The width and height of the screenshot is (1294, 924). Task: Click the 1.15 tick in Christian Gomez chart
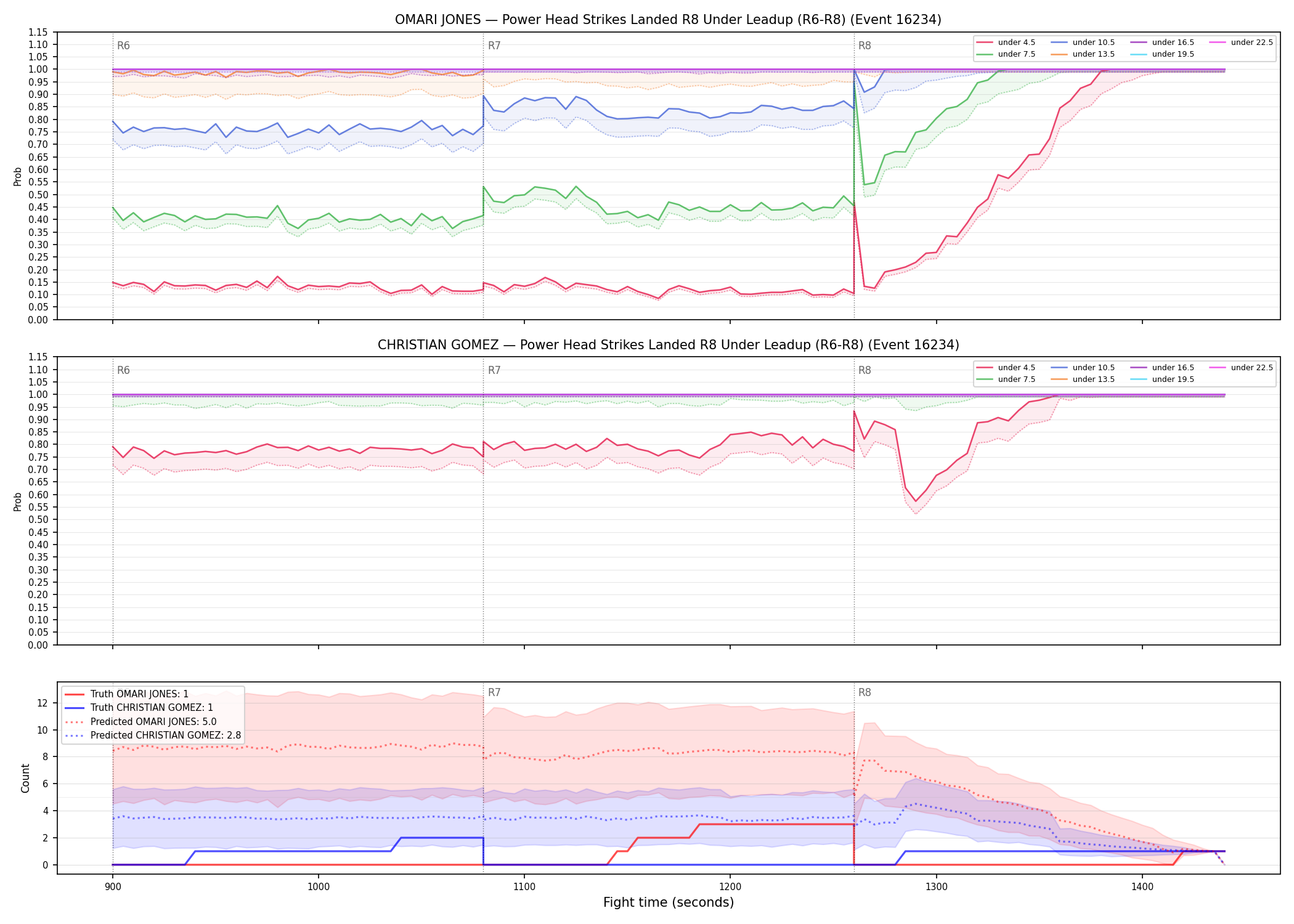pyautogui.click(x=38, y=357)
